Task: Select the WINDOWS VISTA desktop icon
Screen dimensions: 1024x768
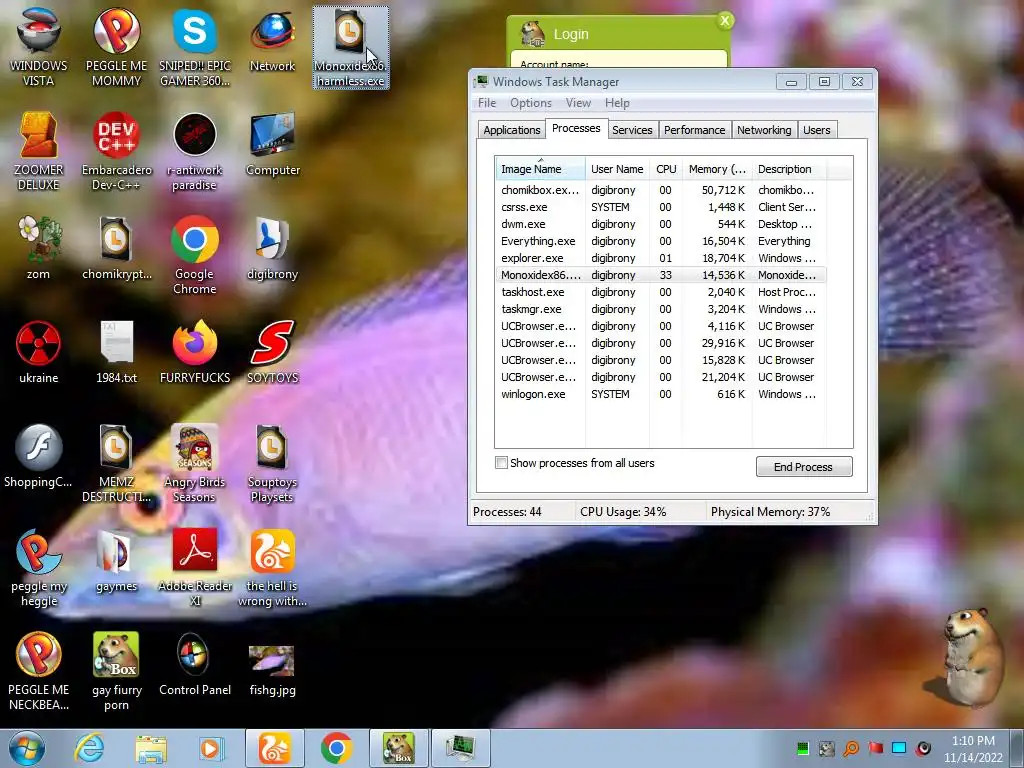Action: 38,47
